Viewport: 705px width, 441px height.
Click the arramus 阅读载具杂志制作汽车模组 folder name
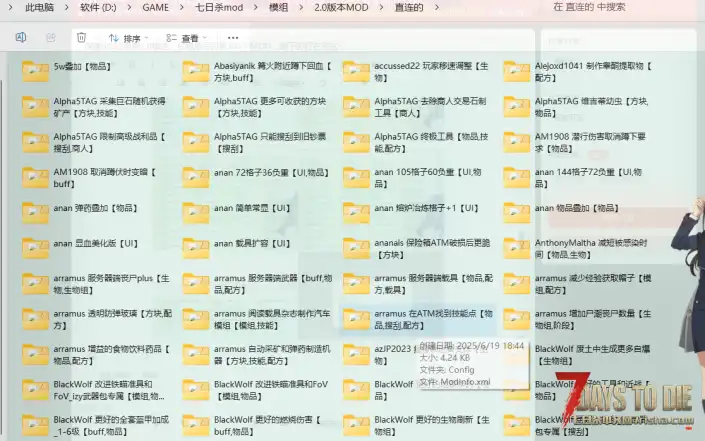pyautogui.click(x=272, y=319)
